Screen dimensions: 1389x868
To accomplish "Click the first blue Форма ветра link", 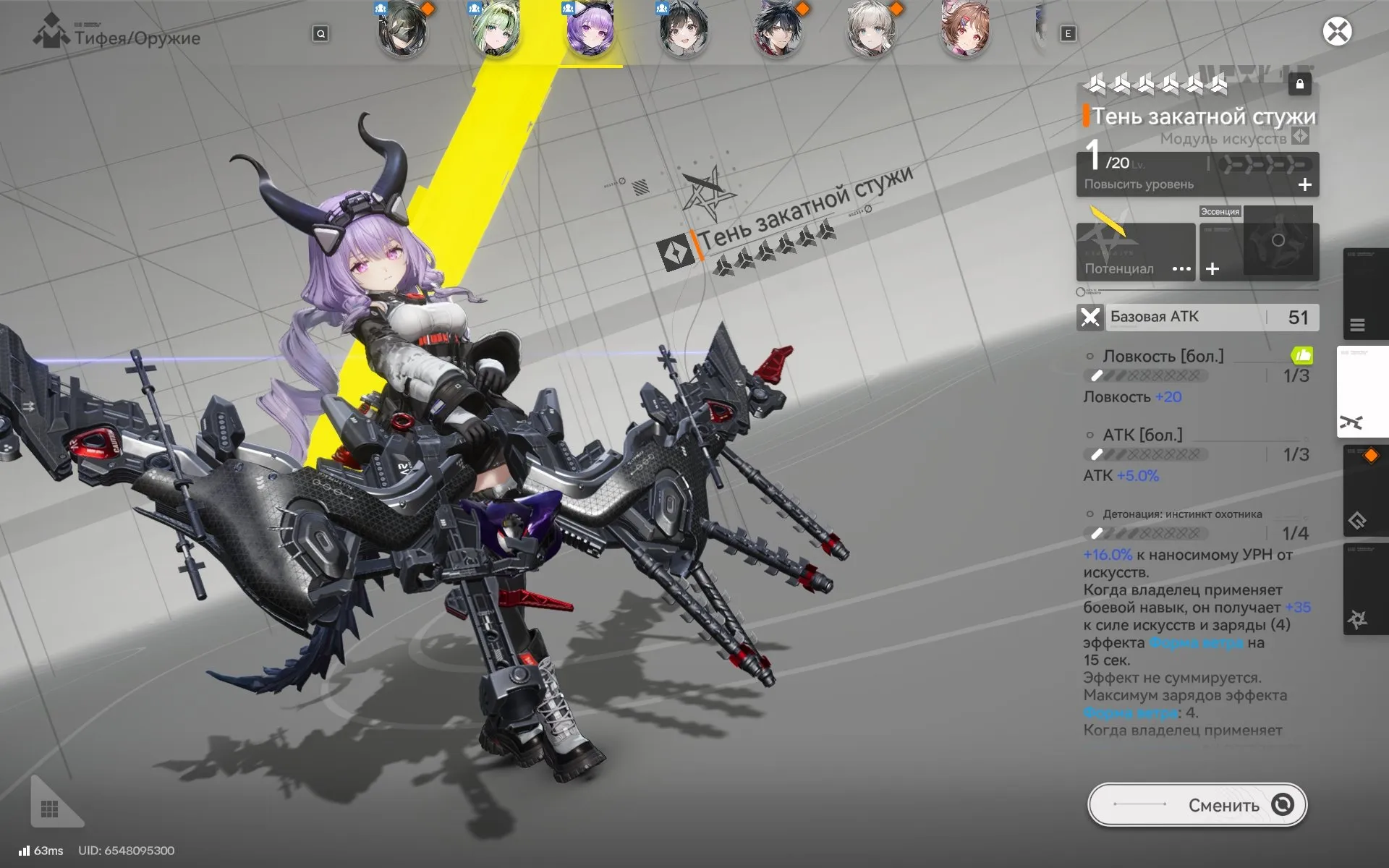I will point(1196,642).
